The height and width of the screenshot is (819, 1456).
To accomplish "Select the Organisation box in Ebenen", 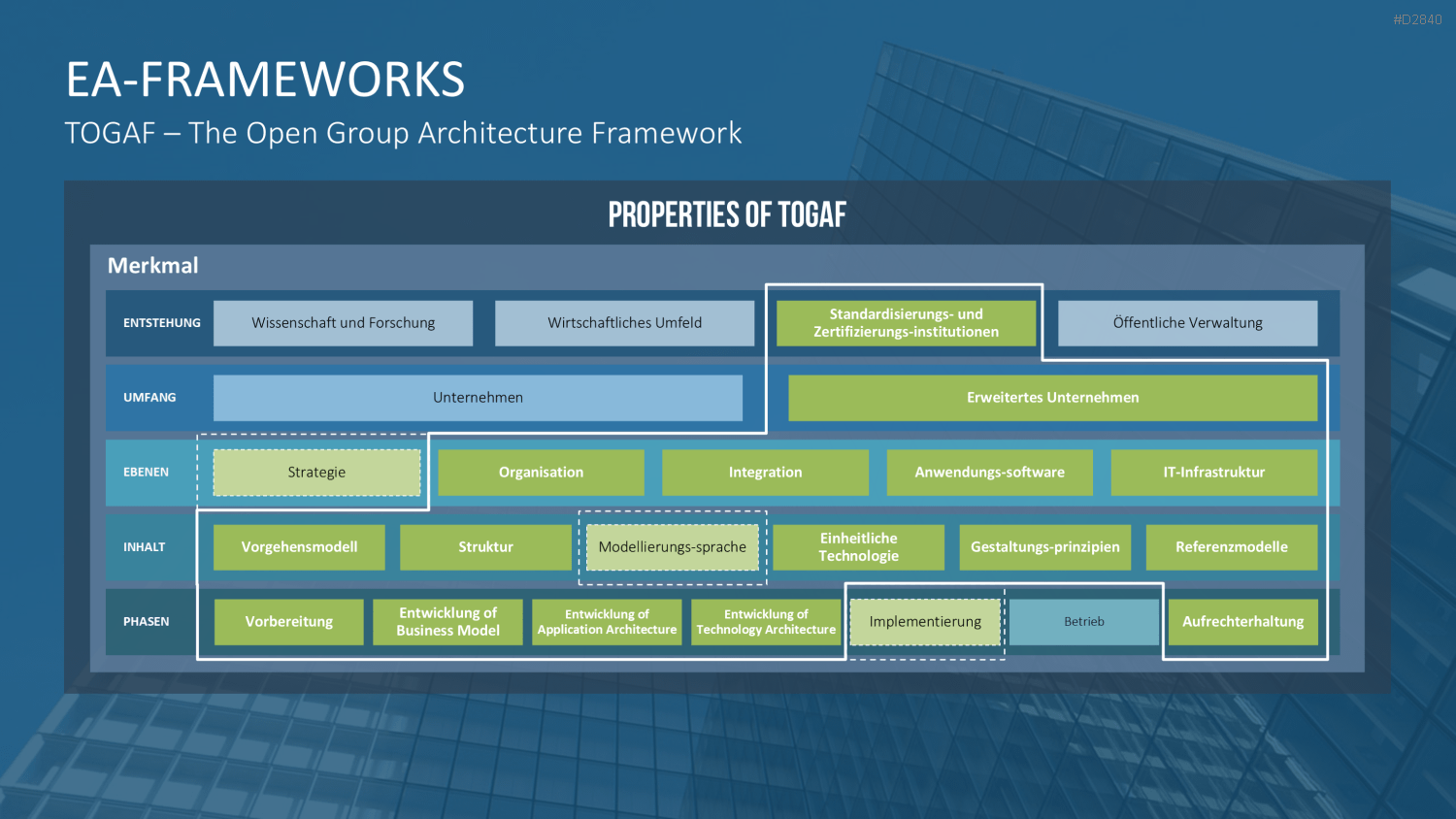I will [x=541, y=473].
